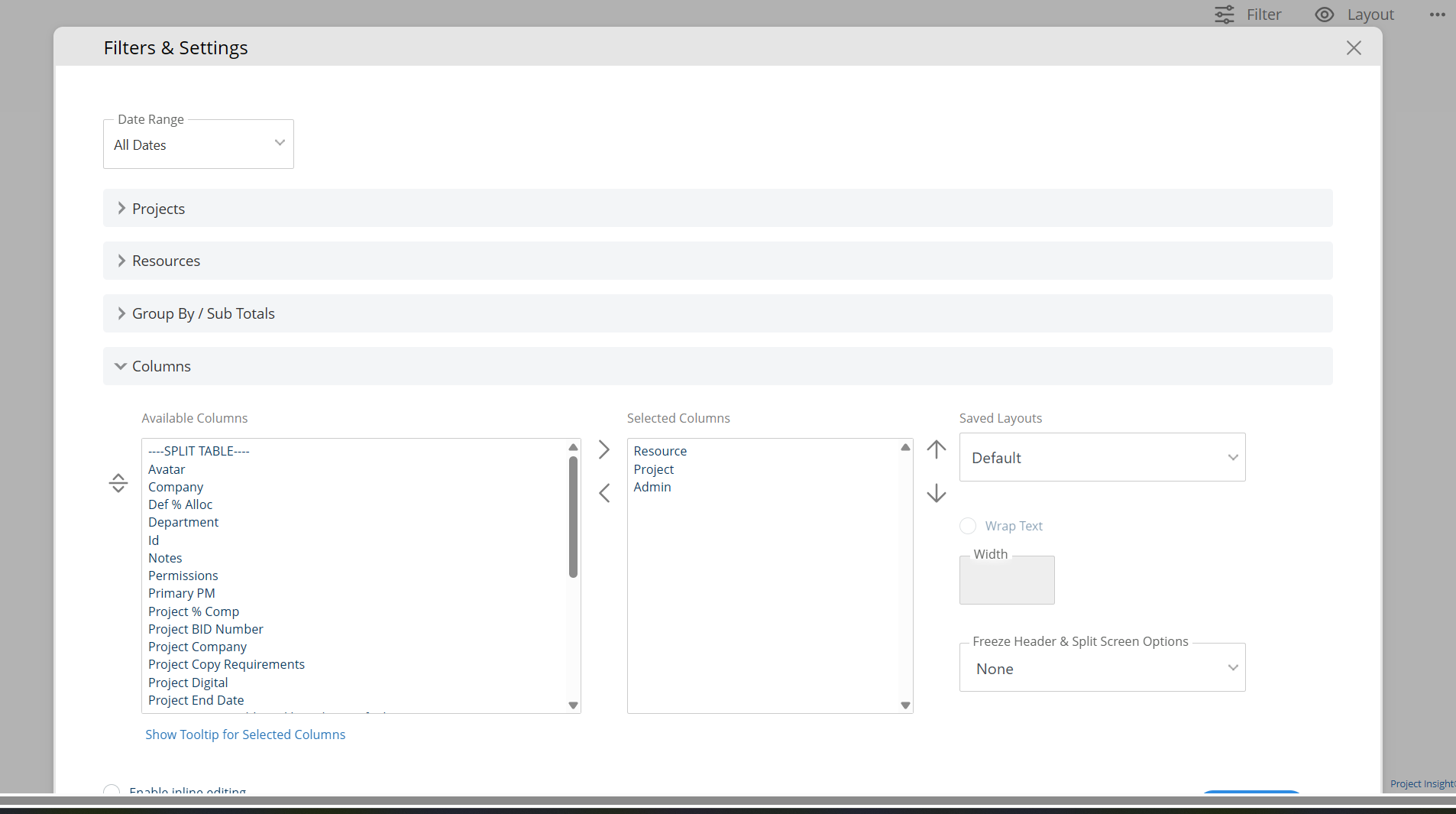Click the Layout eye icon
The height and width of the screenshot is (814, 1456).
pyautogui.click(x=1325, y=15)
